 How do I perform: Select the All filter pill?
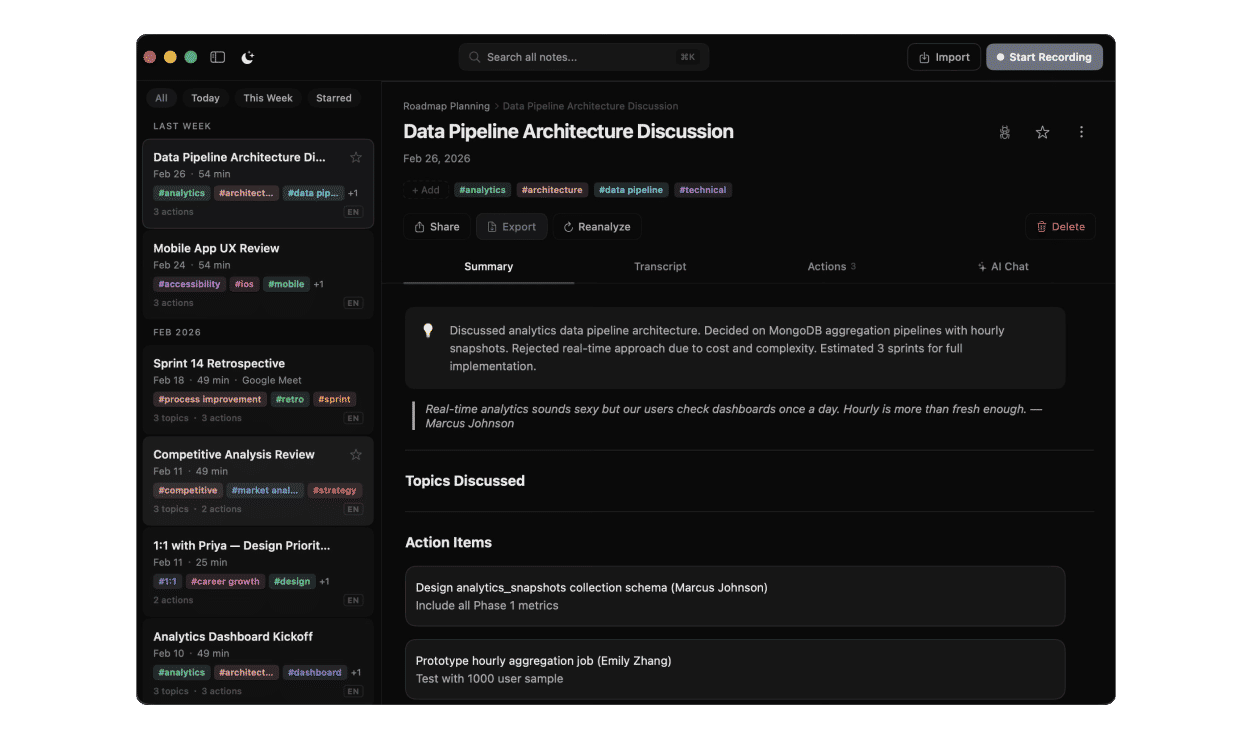(161, 98)
